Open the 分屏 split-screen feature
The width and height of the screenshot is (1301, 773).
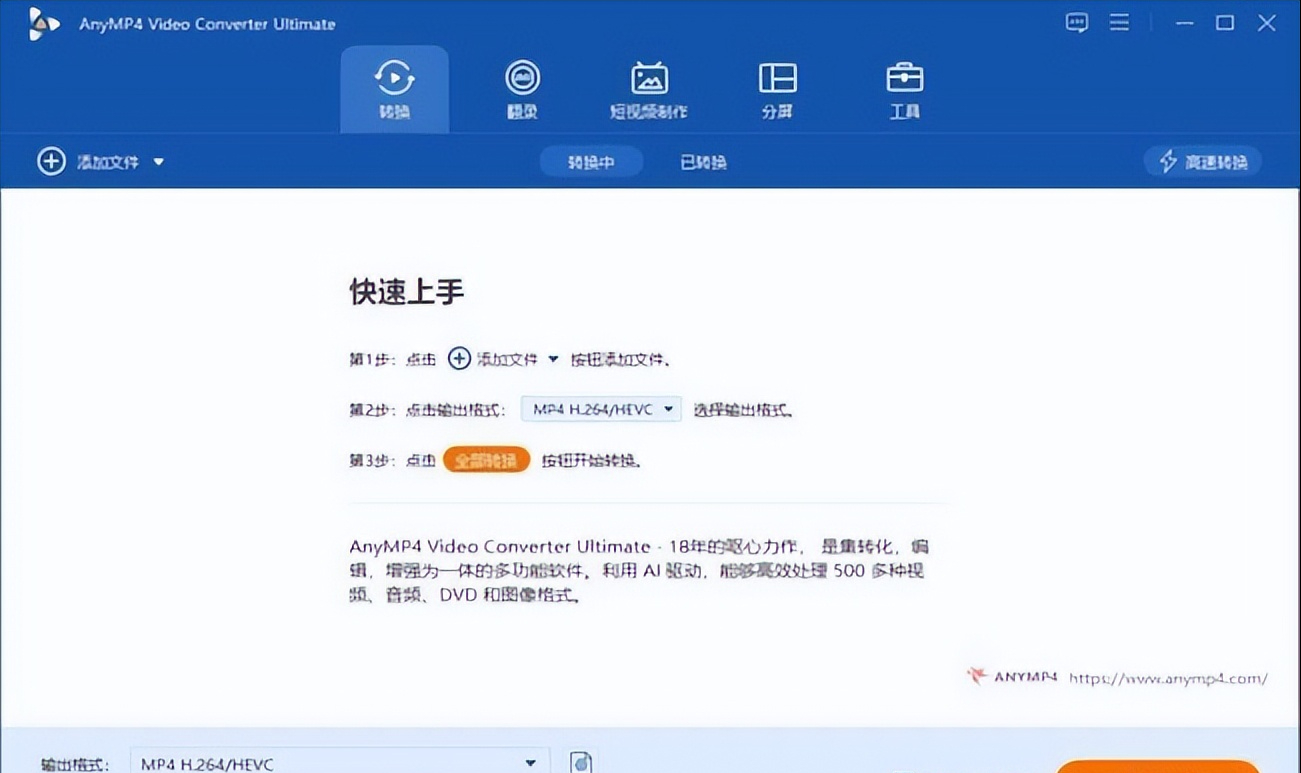click(778, 88)
